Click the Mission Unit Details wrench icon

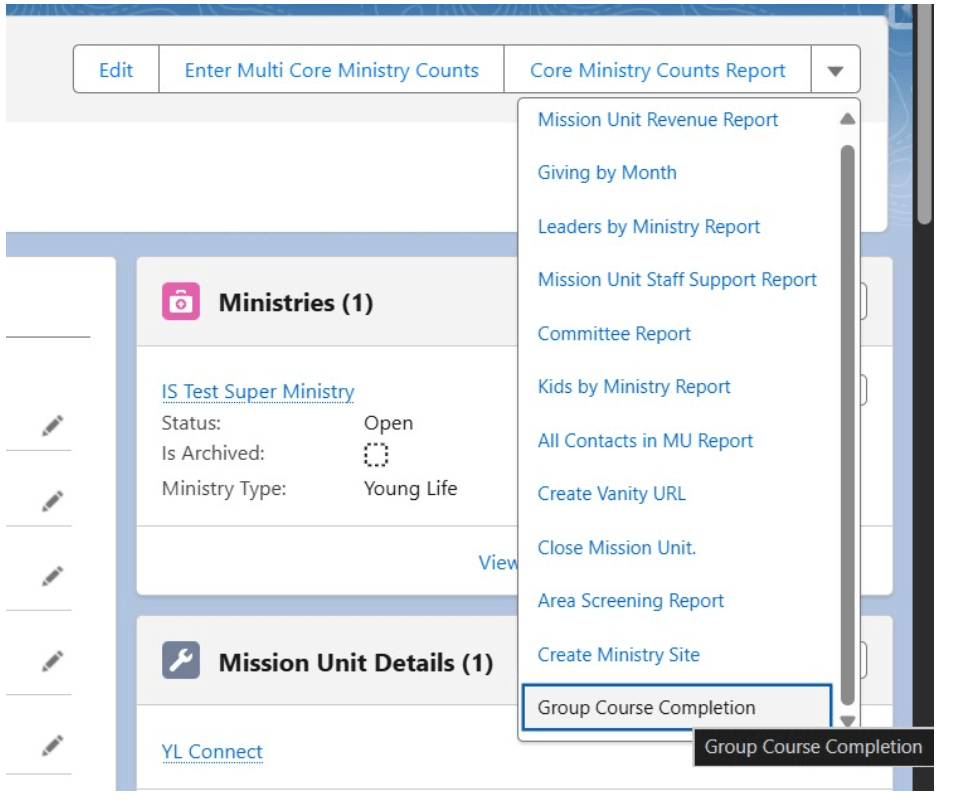pyautogui.click(x=181, y=662)
